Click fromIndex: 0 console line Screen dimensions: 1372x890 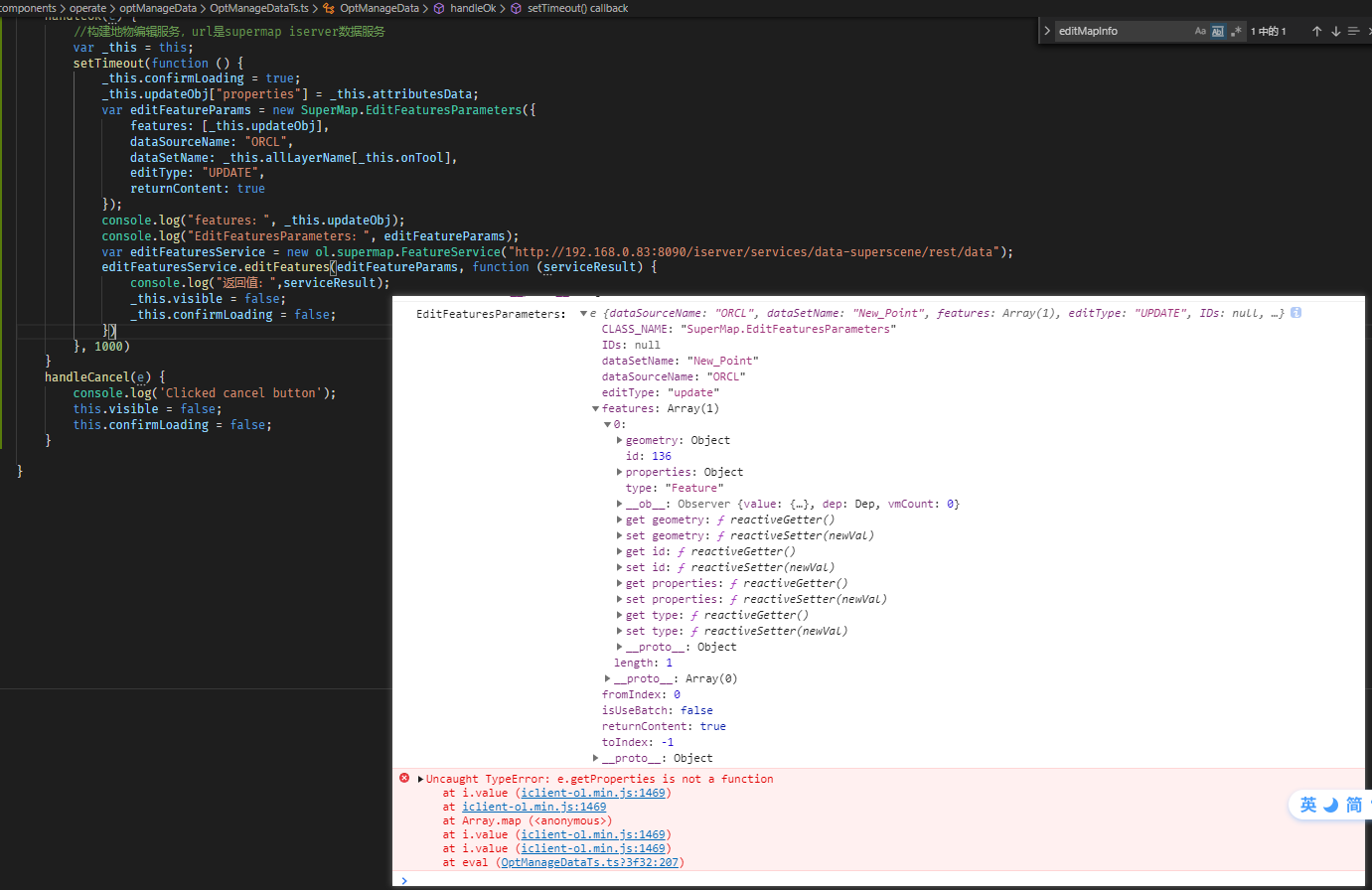tap(641, 695)
